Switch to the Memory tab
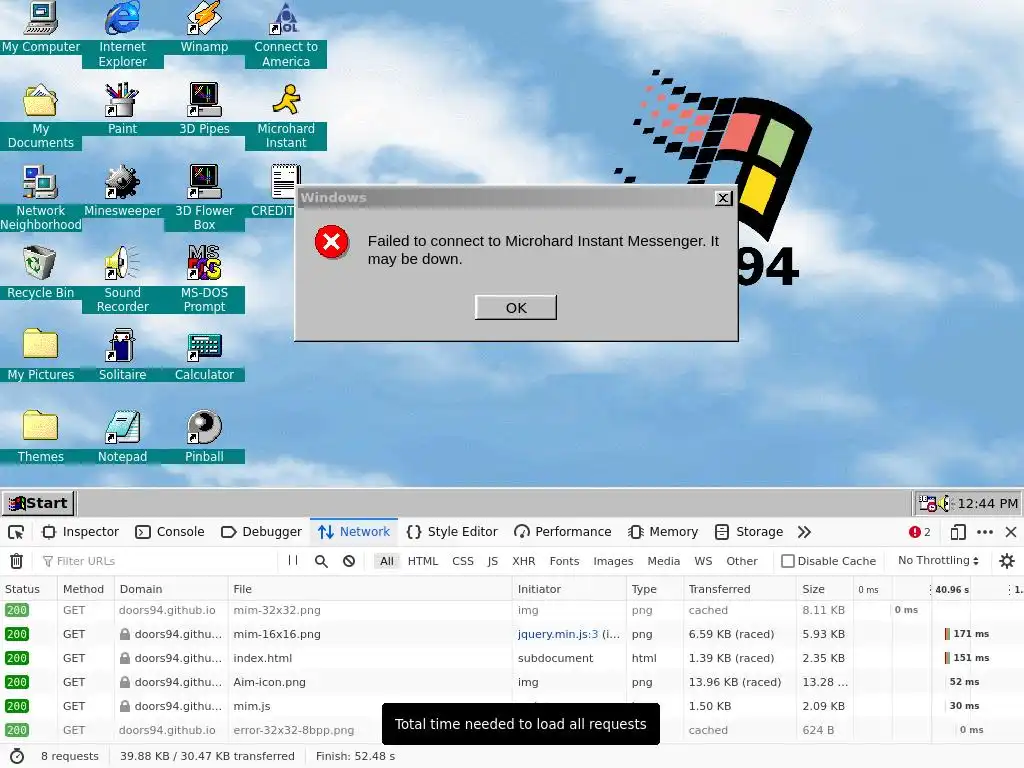Viewport: 1024px width, 768px height. (663, 532)
